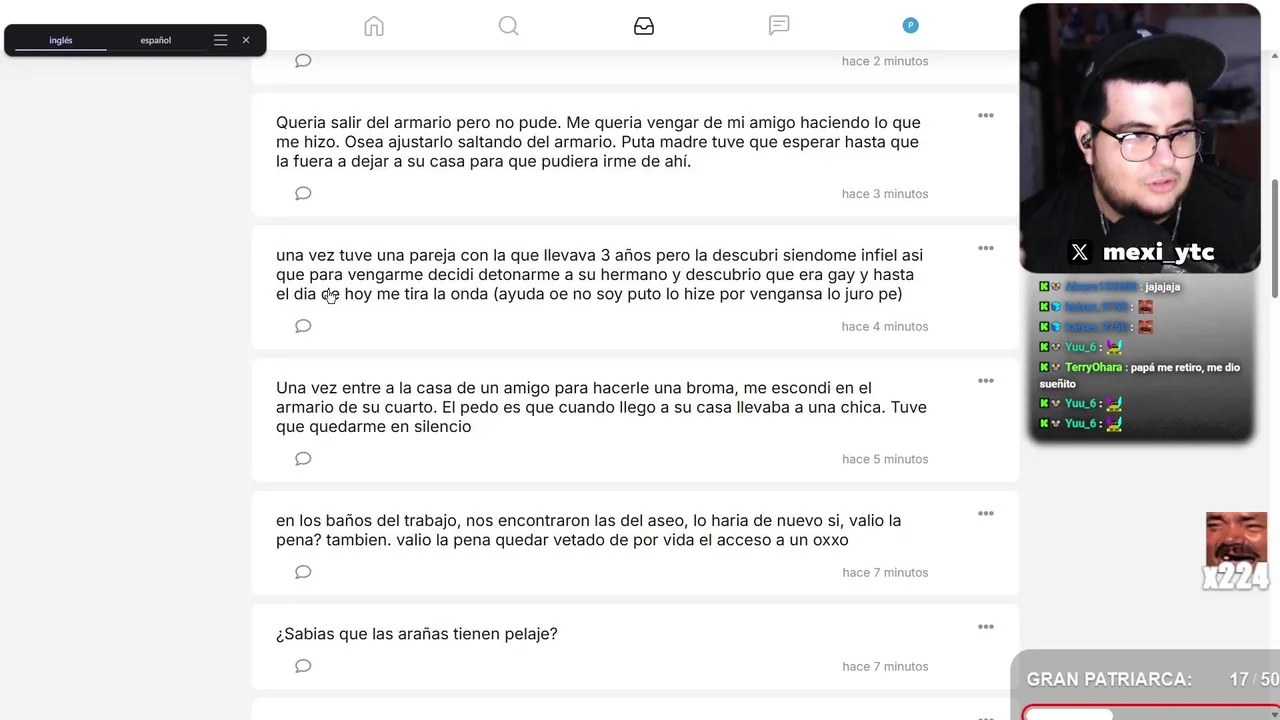
Task: Open the translator overlay hamburger menu
Action: [x=221, y=40]
